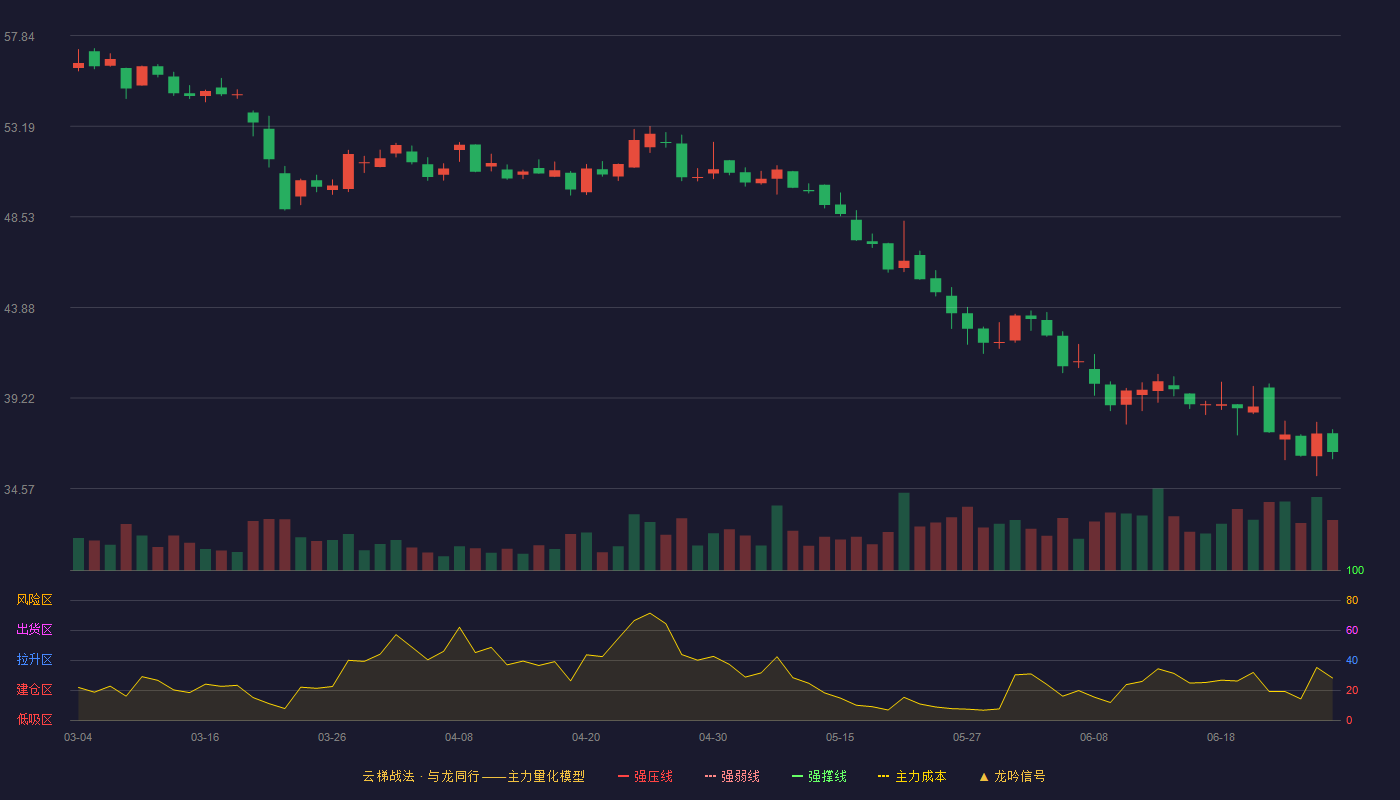
Task: Click the 53.19 price axis label
Action: (19, 128)
